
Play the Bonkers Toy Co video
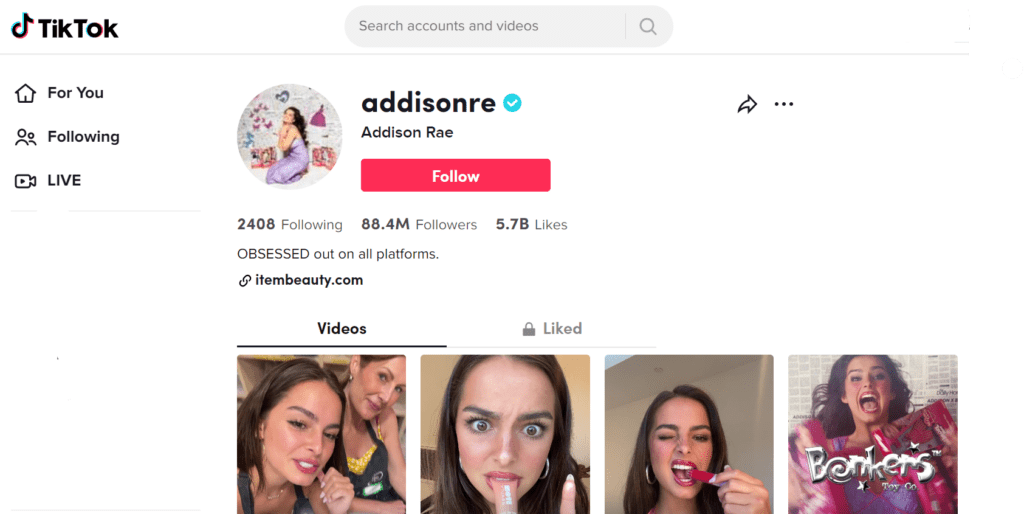pos(872,434)
